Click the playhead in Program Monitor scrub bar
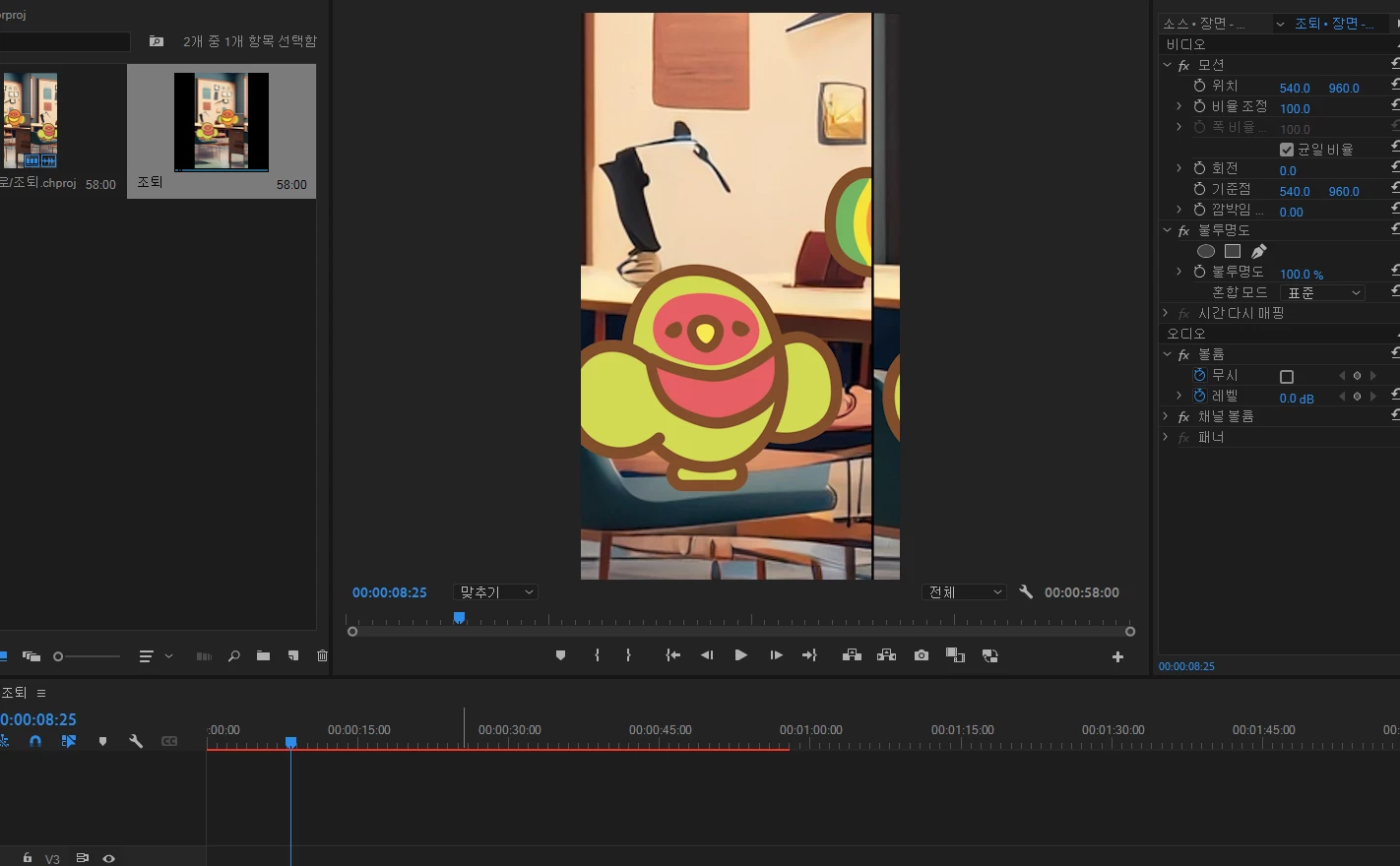 pos(459,618)
